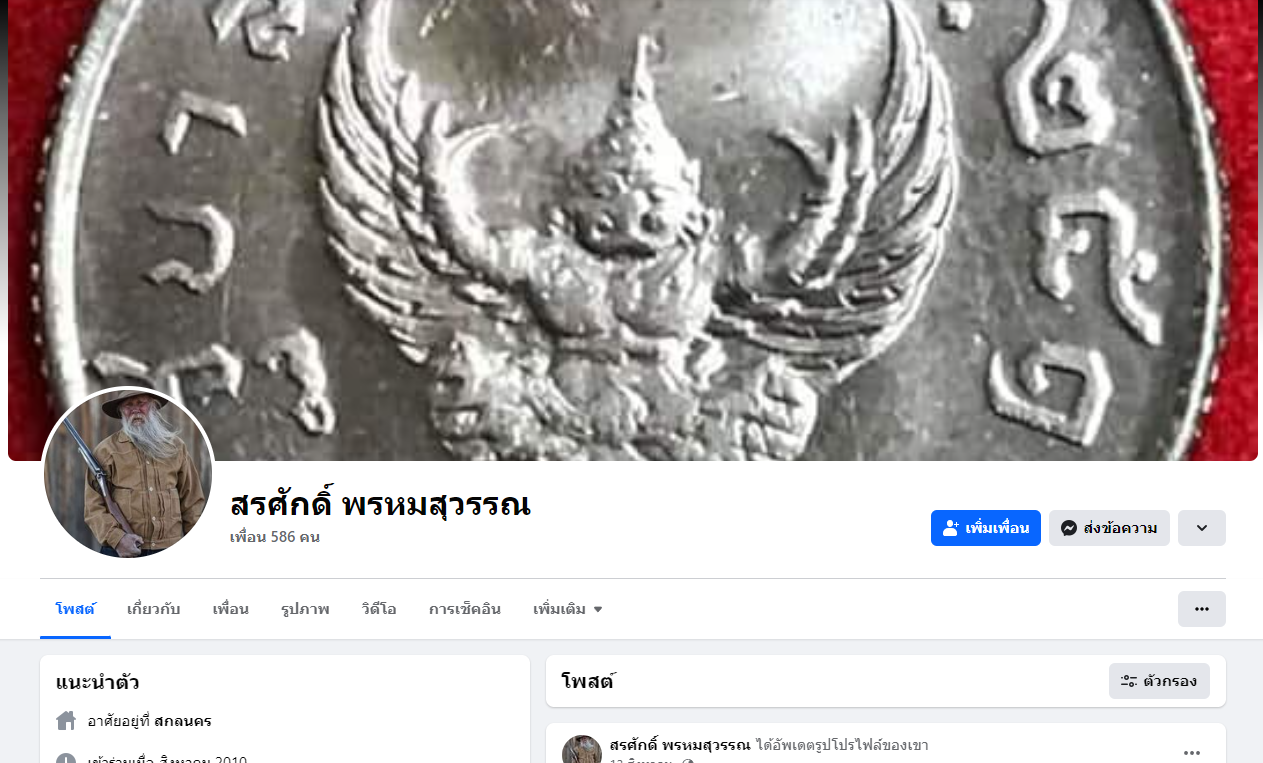1263x763 pixels.
Task: Expand the chevron dropdown next to ส่งข้อความ
Action: point(1202,528)
